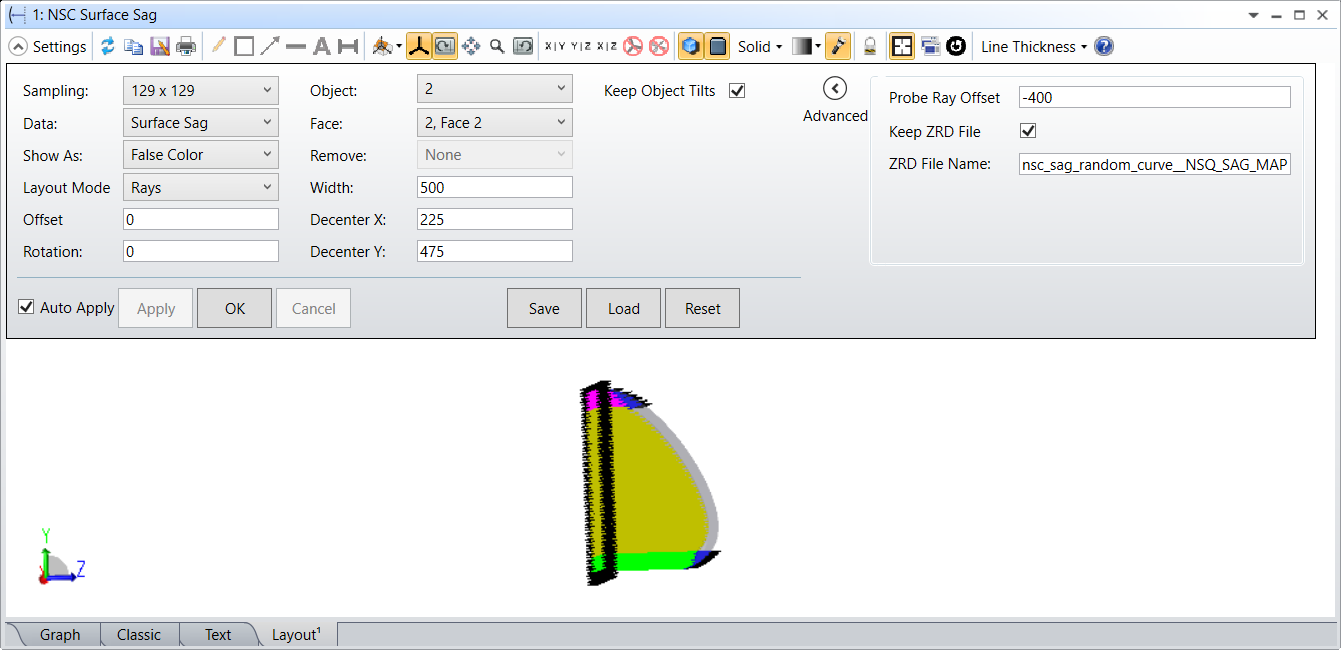Screen dimensions: 1341x650
Task: Switch to the Text tab
Action: (x=218, y=635)
